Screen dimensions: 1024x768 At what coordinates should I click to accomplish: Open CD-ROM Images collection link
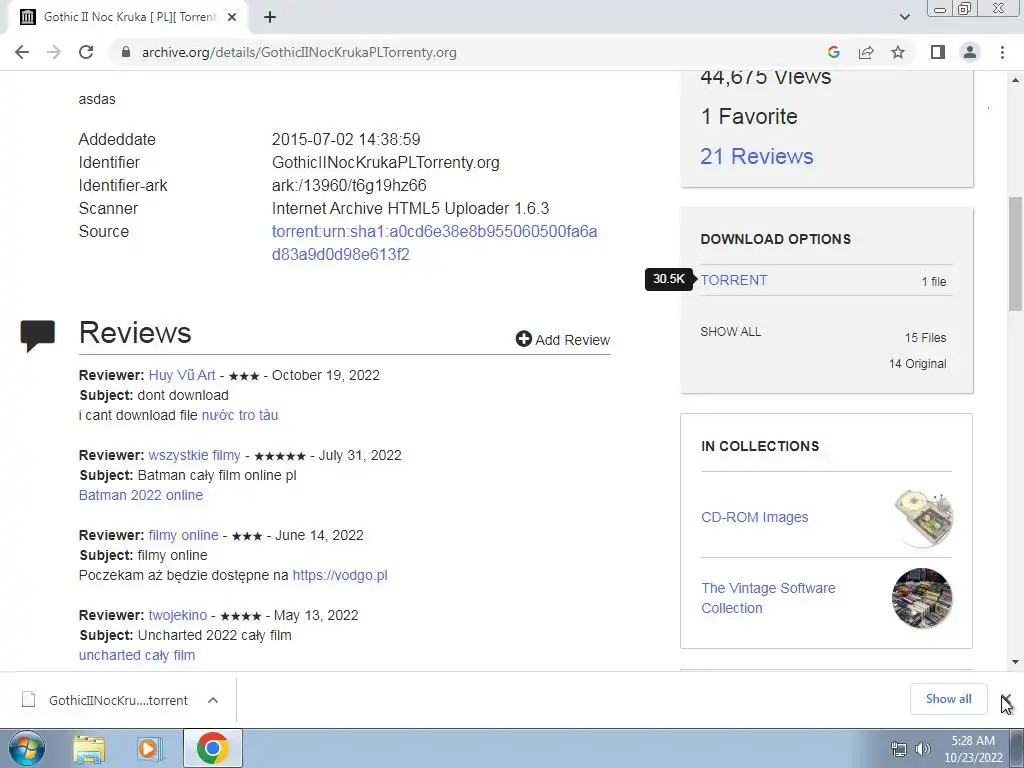pos(754,517)
